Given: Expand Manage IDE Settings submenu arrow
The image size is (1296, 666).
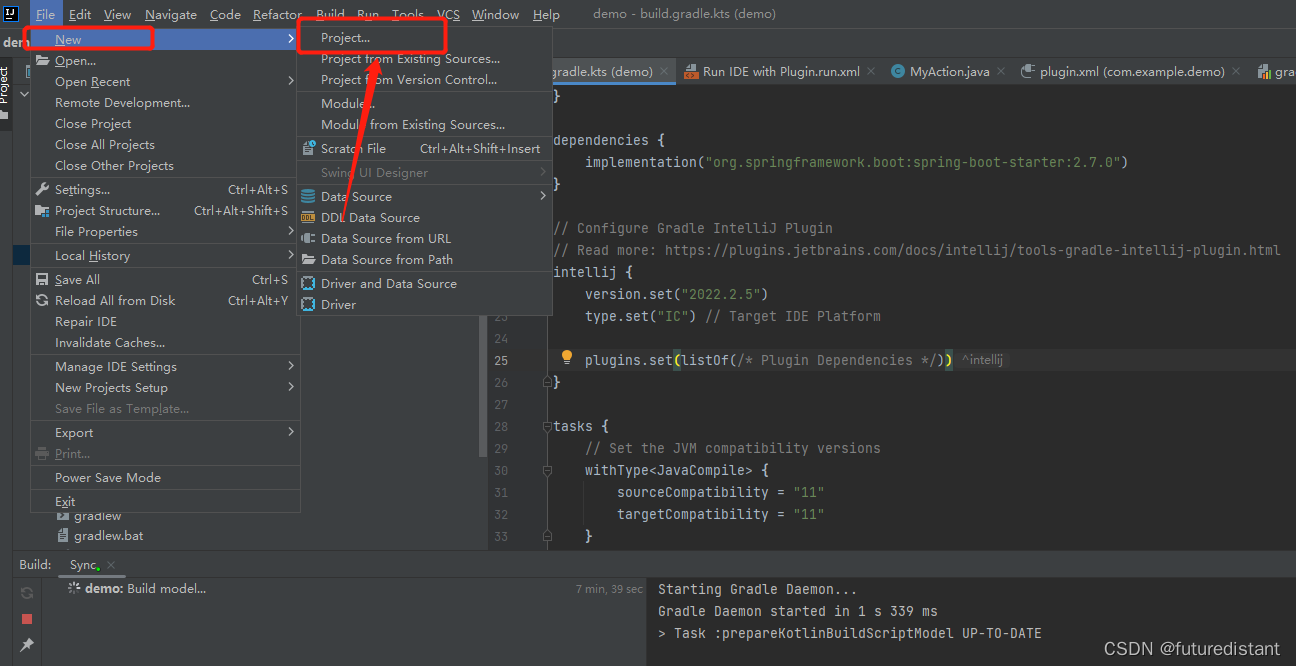Looking at the screenshot, I should (291, 367).
